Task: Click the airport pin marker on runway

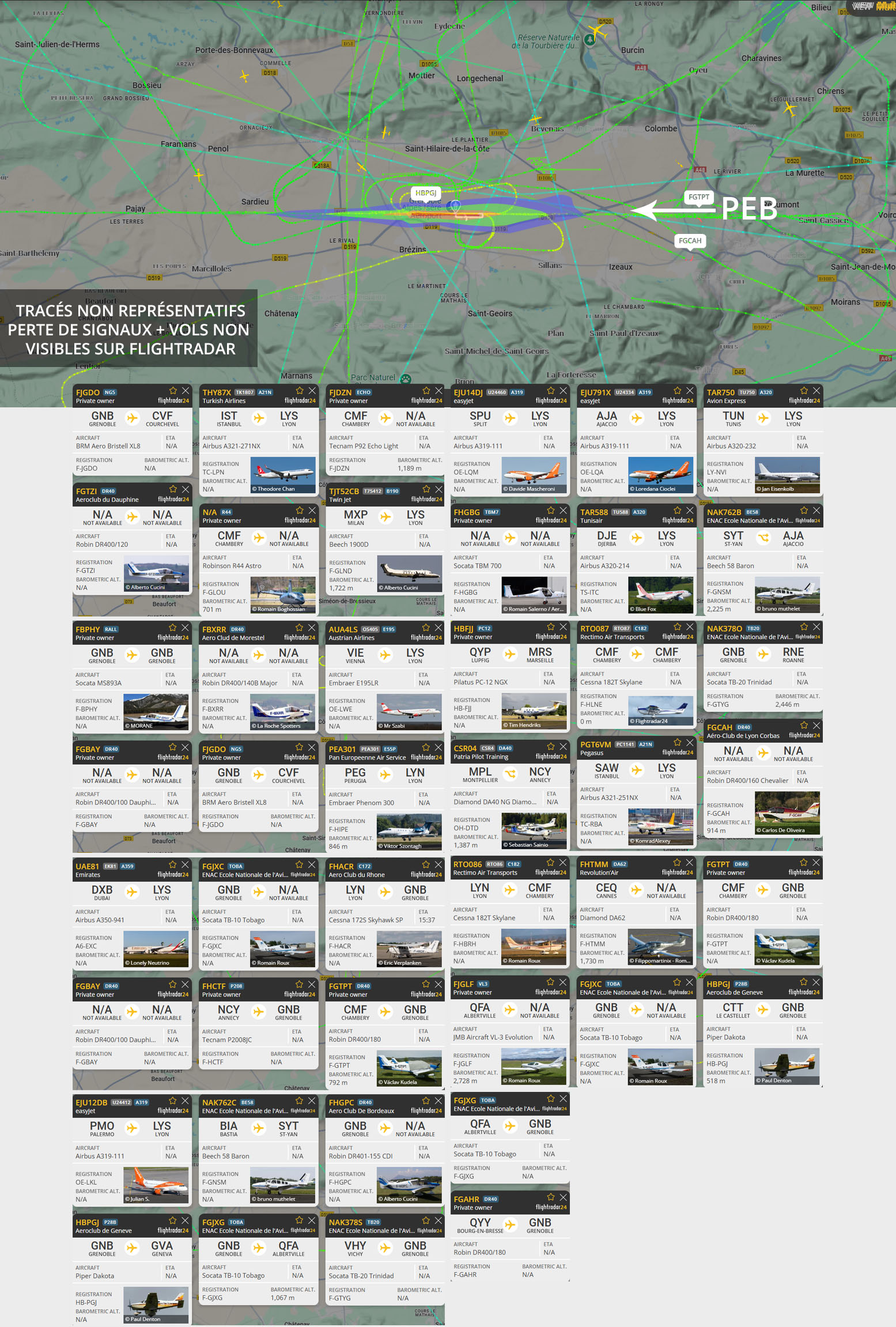Action: point(455,205)
